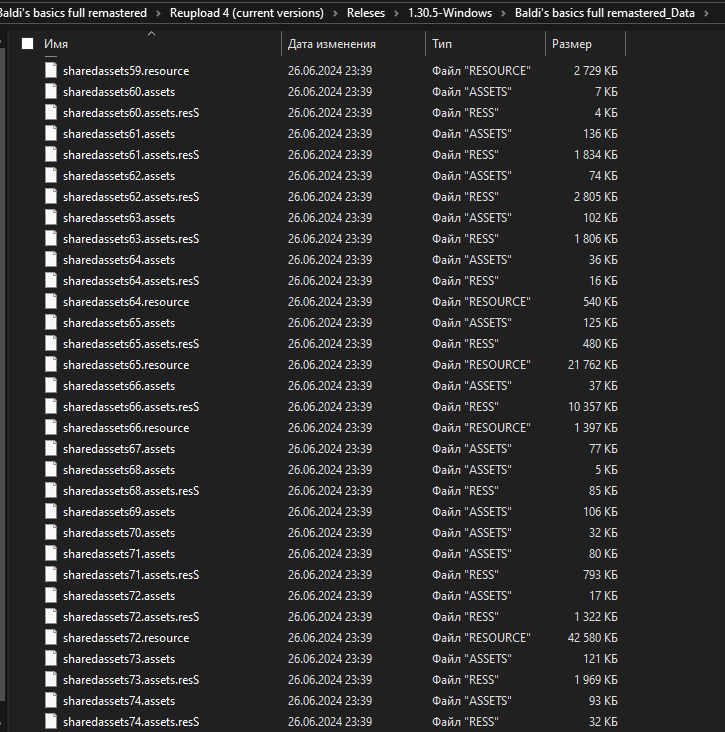This screenshot has width=725, height=732.
Task: Sort files by the "Размер" column header
Action: point(572,44)
